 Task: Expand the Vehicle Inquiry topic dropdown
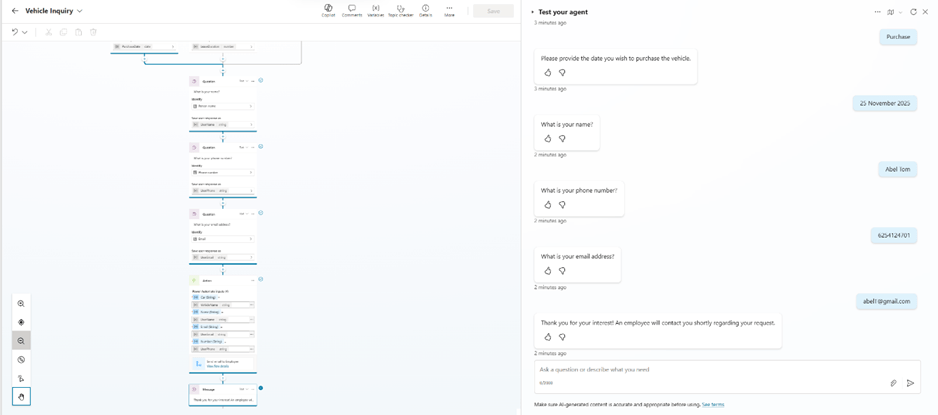80,11
